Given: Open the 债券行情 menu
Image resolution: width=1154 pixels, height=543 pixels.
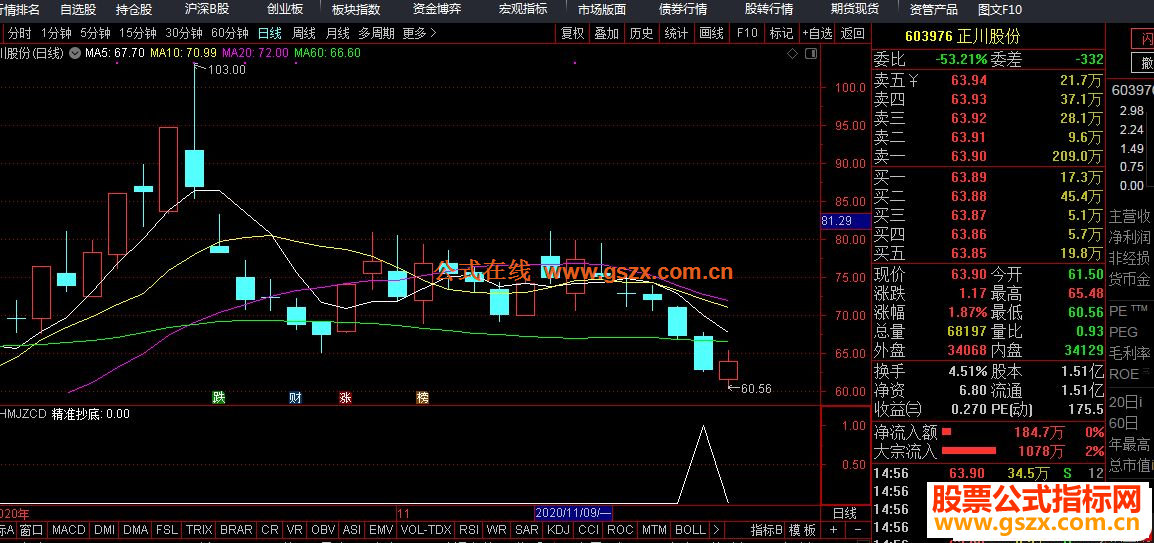Looking at the screenshot, I should (683, 10).
